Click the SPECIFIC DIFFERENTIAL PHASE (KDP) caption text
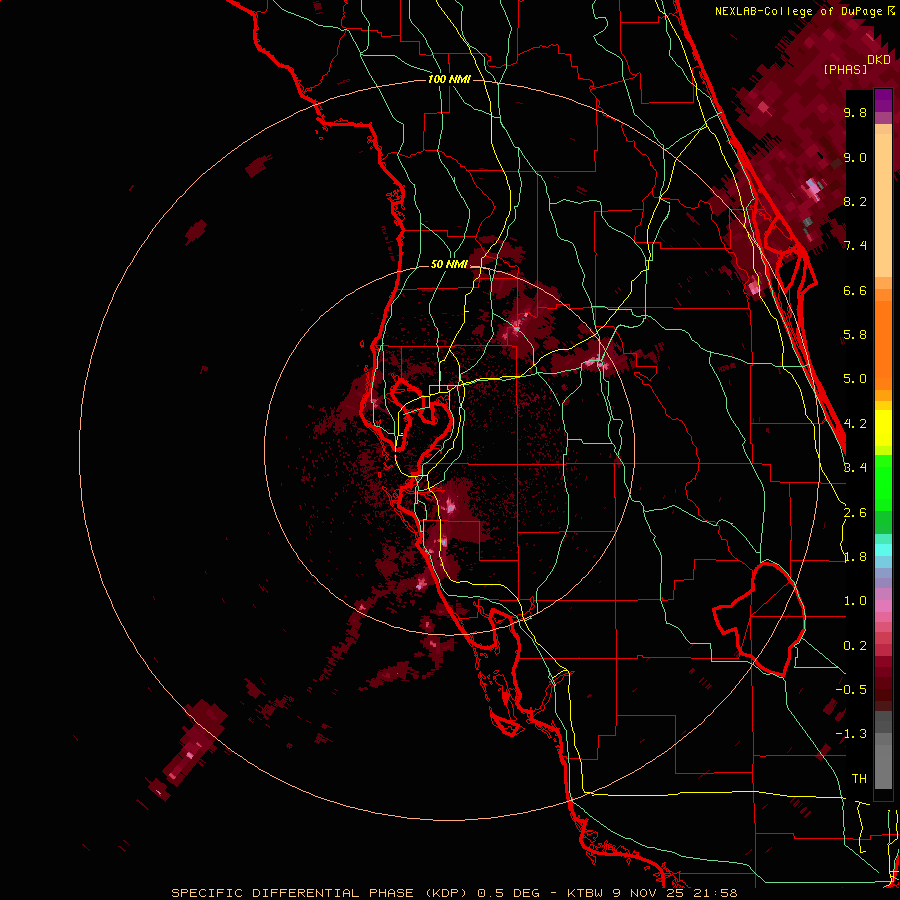 [321, 893]
